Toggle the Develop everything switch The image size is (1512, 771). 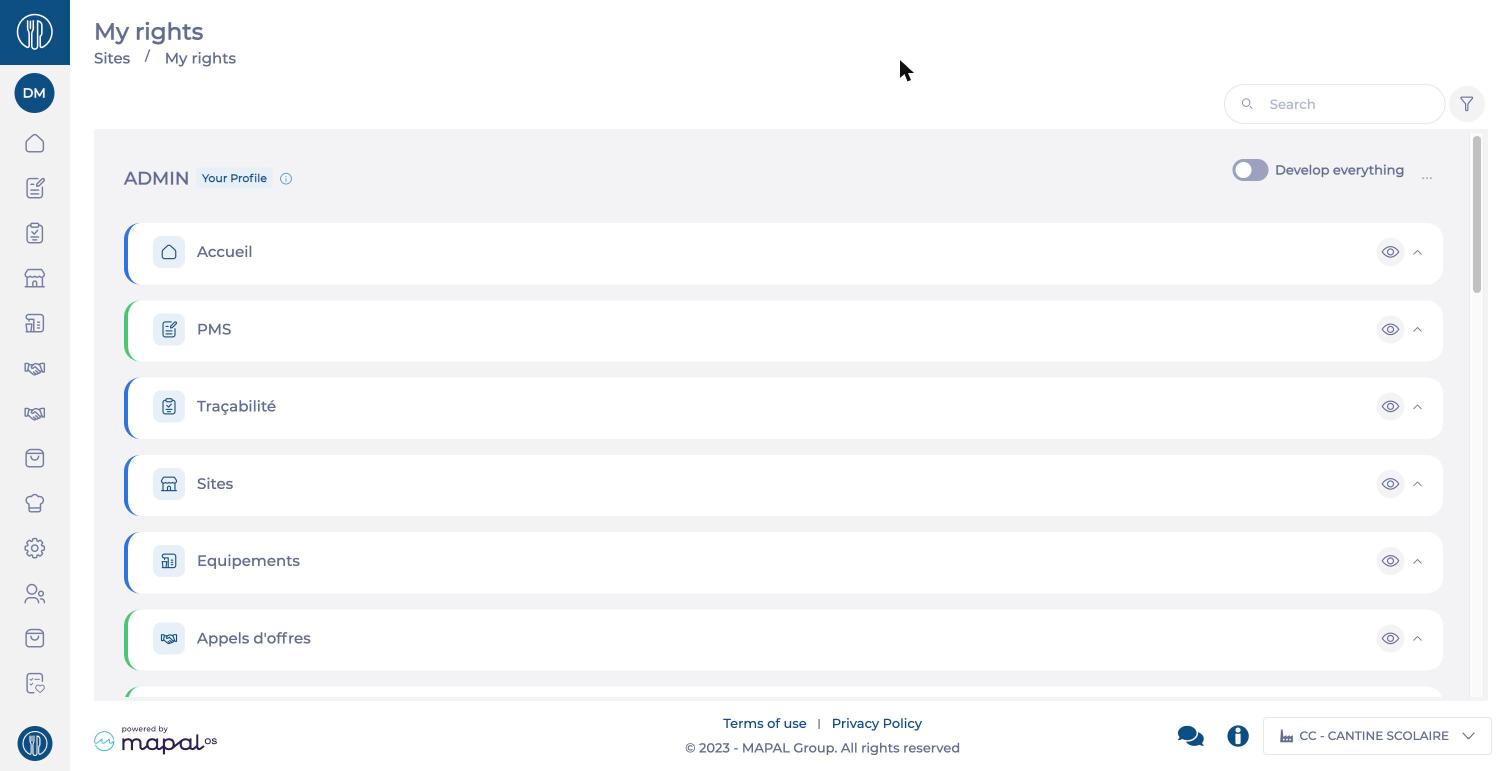pyautogui.click(x=1250, y=170)
